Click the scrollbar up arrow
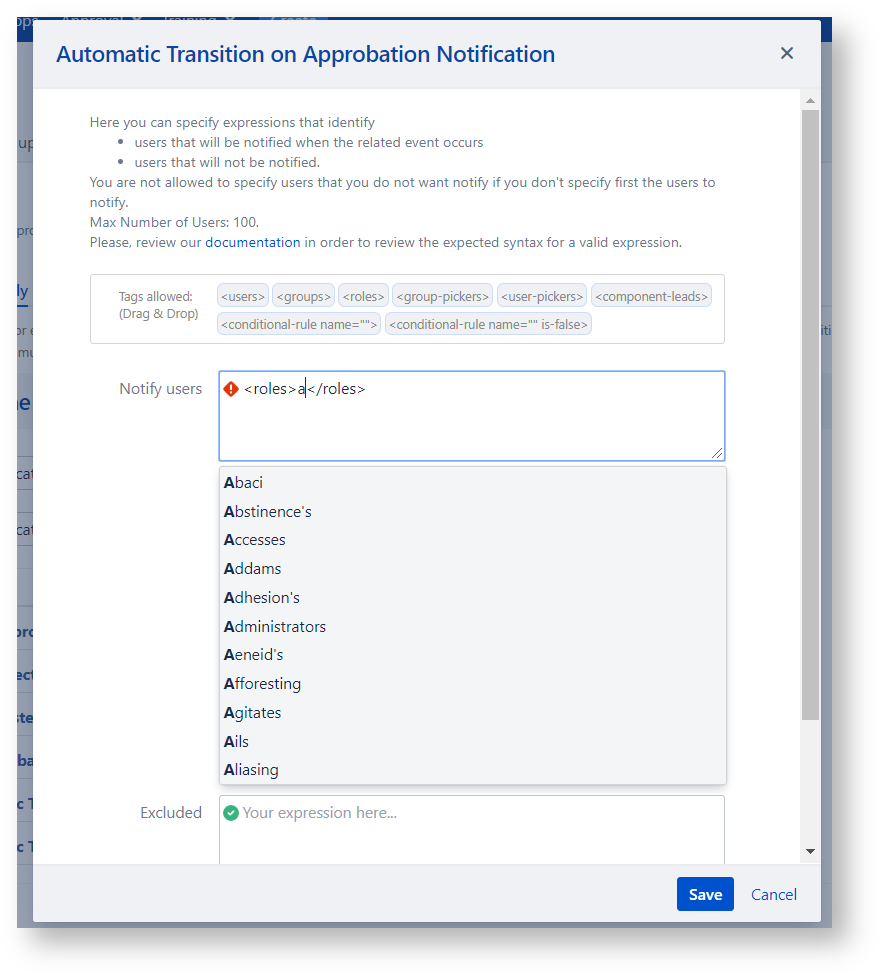The width and height of the screenshot is (880, 976). coord(810,101)
